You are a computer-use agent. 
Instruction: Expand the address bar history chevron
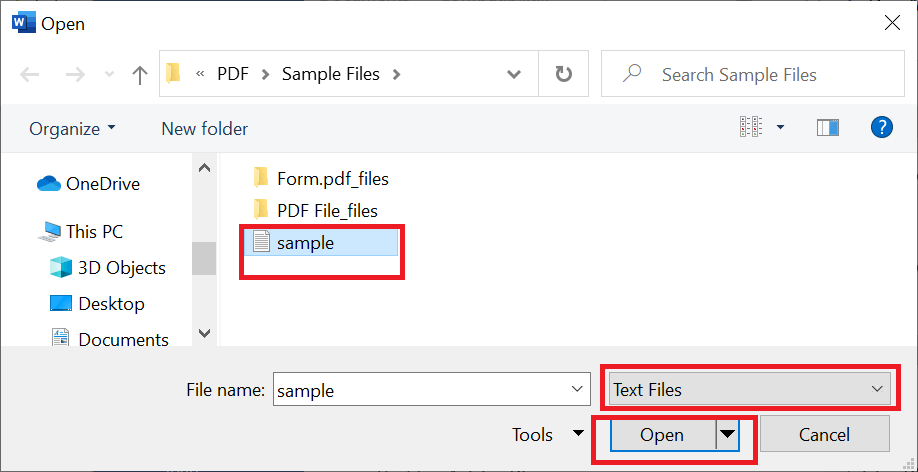[x=513, y=74]
